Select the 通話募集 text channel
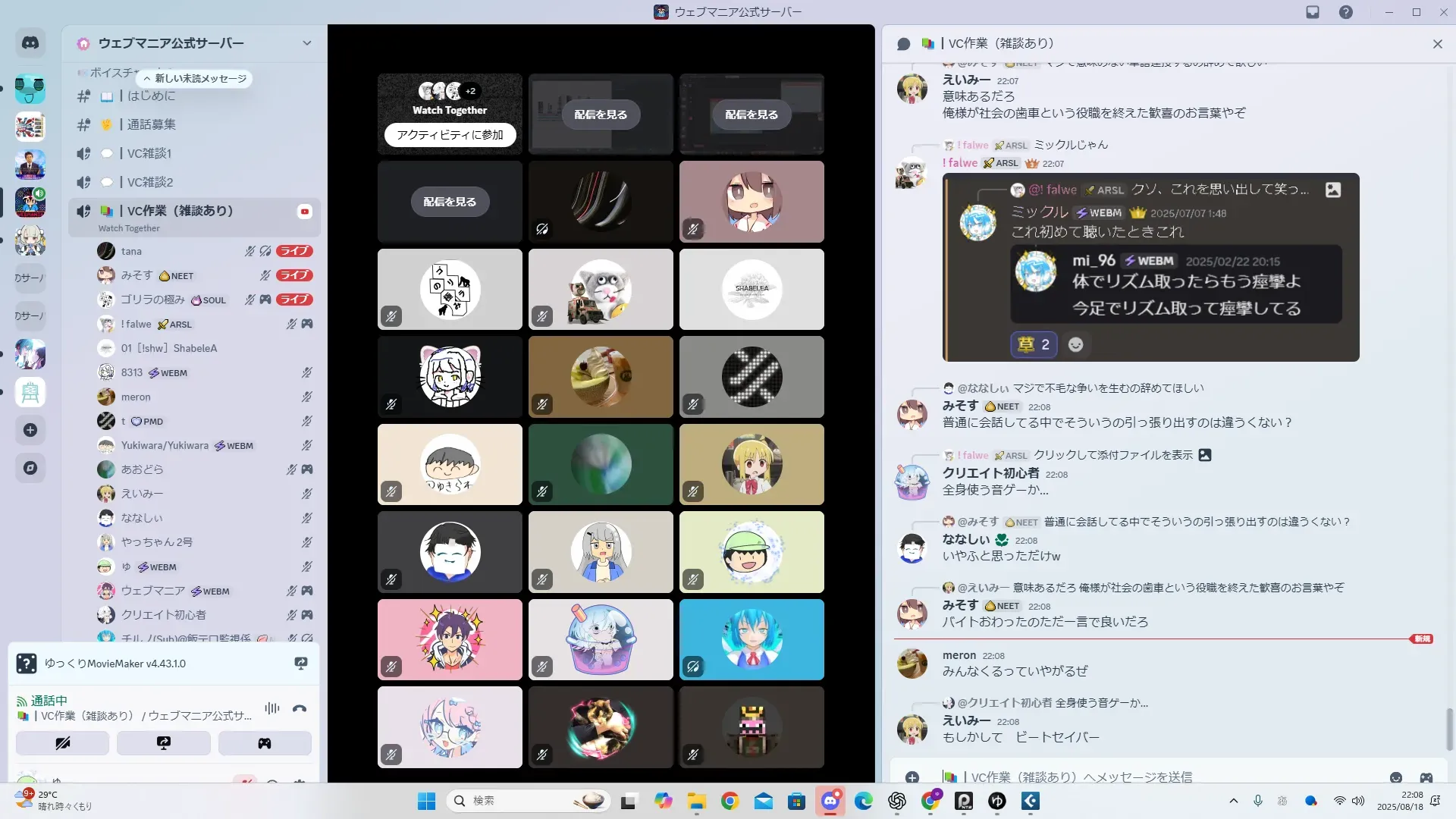The width and height of the screenshot is (1456, 819). coord(151,124)
